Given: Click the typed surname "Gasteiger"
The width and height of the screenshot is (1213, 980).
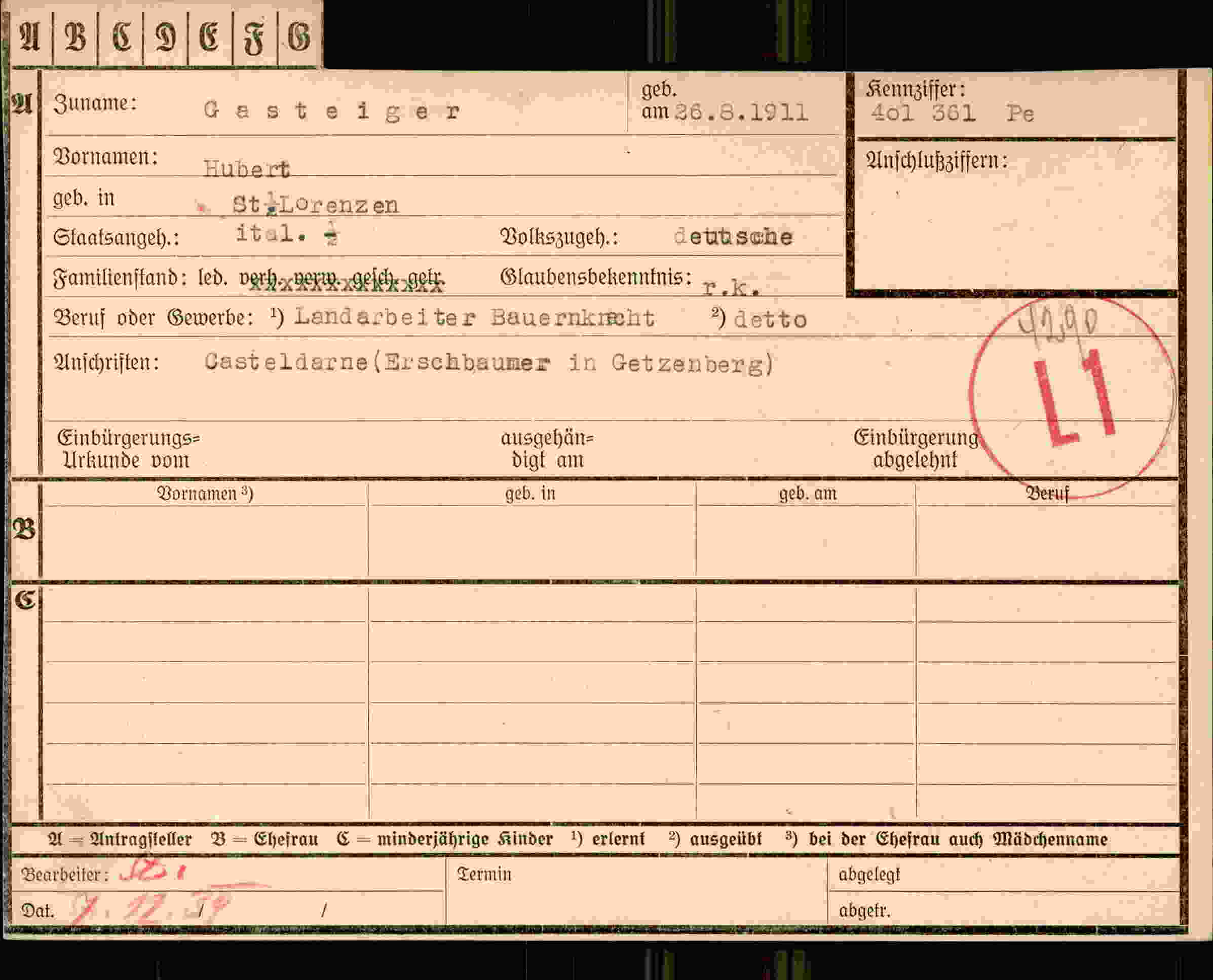Looking at the screenshot, I should [332, 110].
